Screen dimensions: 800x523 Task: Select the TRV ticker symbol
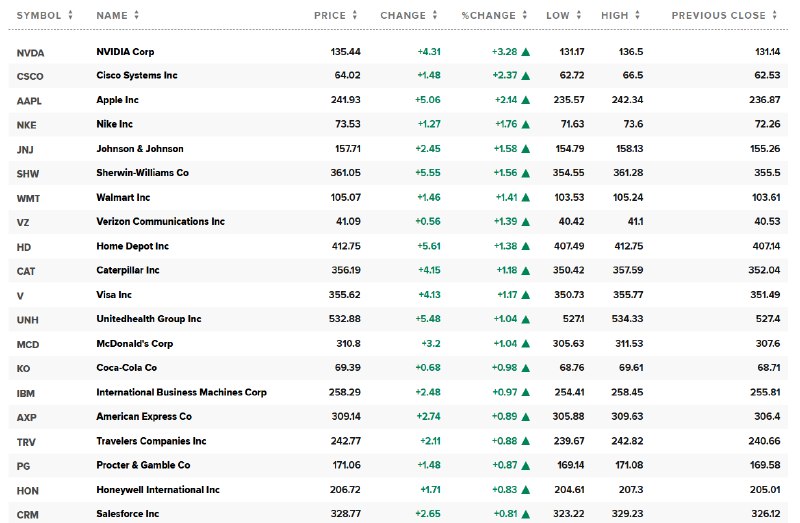point(26,442)
